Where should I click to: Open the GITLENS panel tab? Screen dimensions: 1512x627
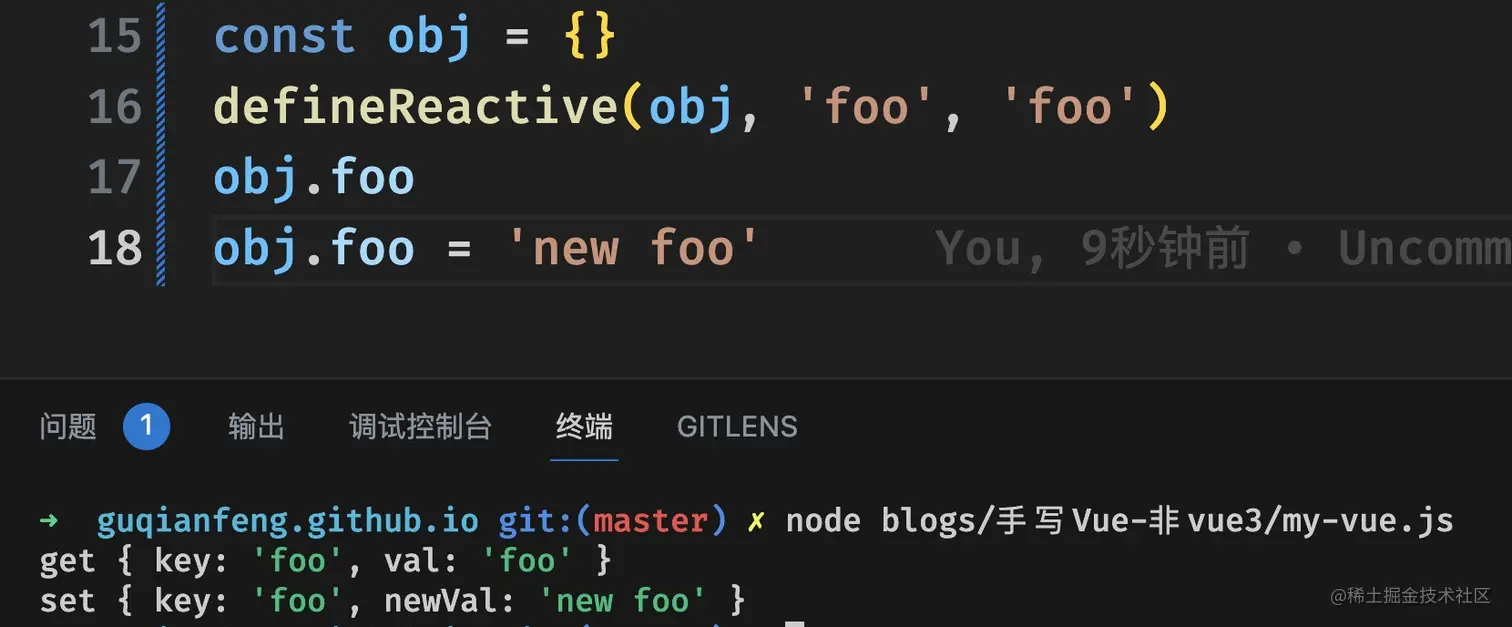[737, 427]
